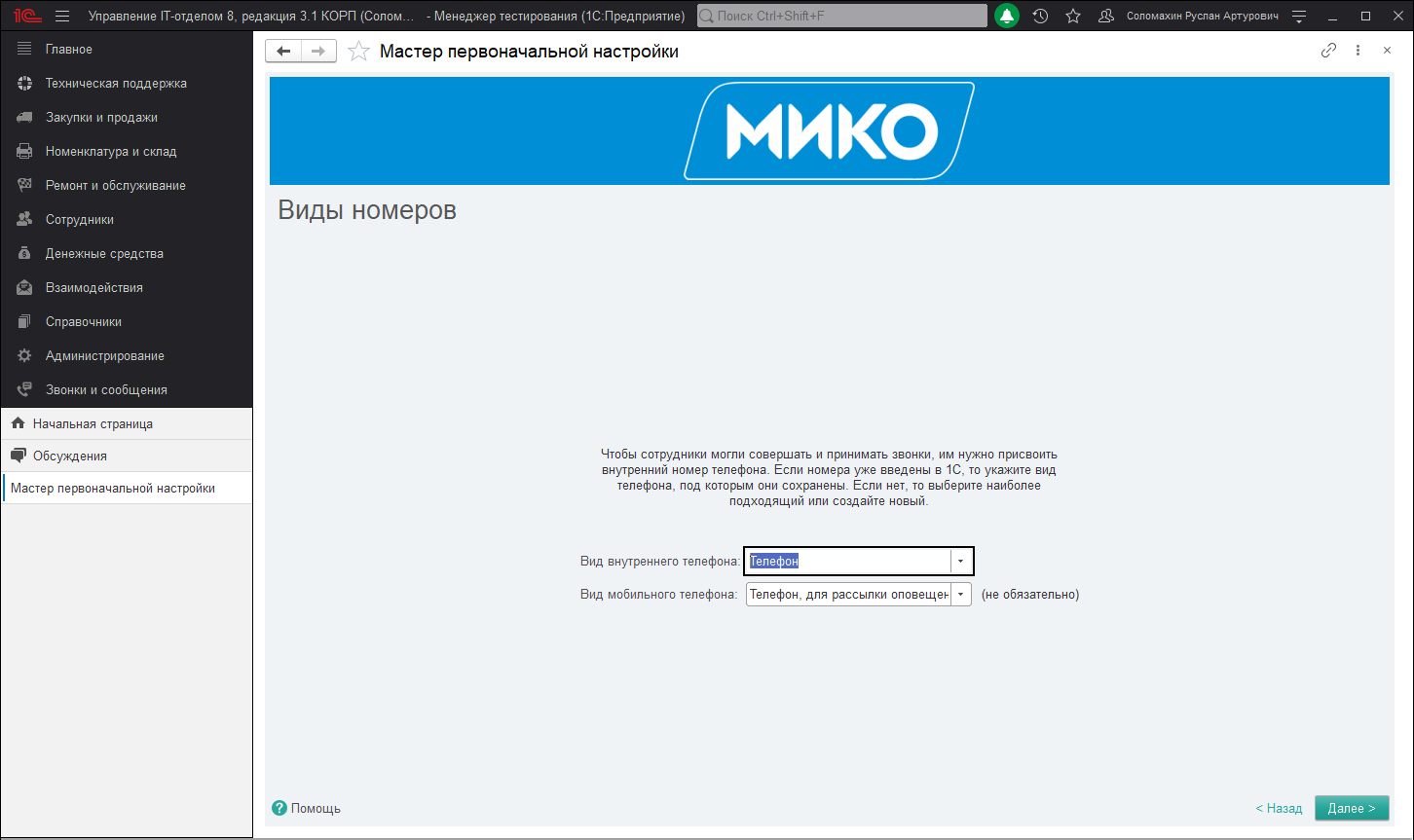Click the notification bell icon

point(1007,17)
